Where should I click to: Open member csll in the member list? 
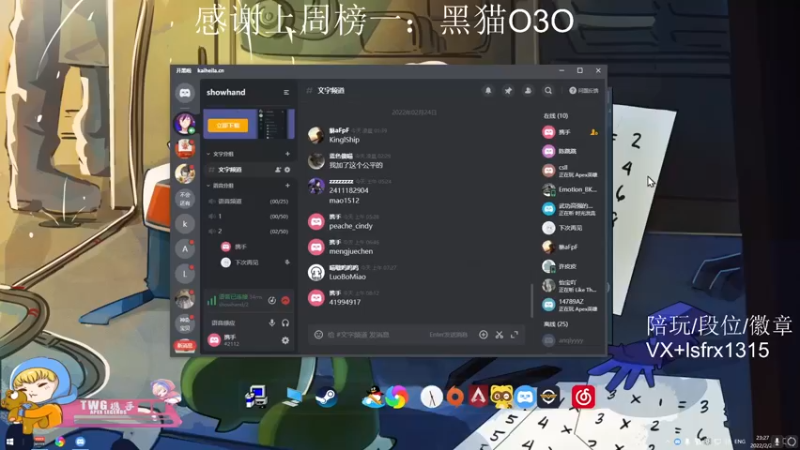569,170
